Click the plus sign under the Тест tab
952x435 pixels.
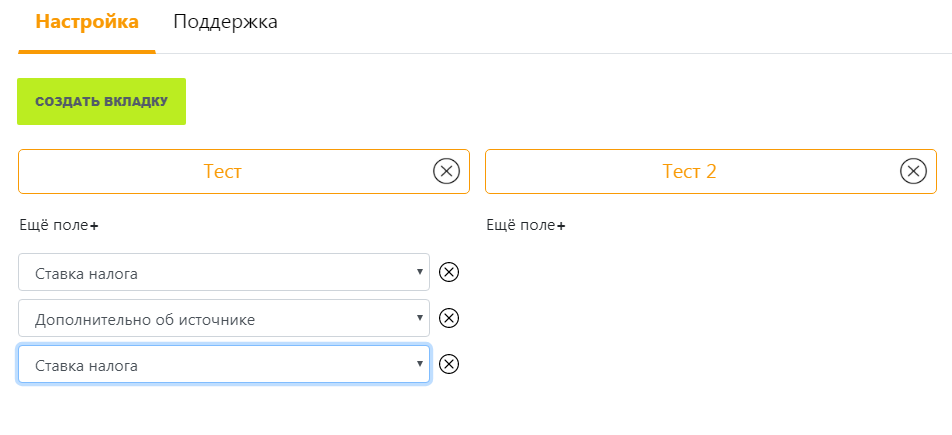tap(94, 227)
